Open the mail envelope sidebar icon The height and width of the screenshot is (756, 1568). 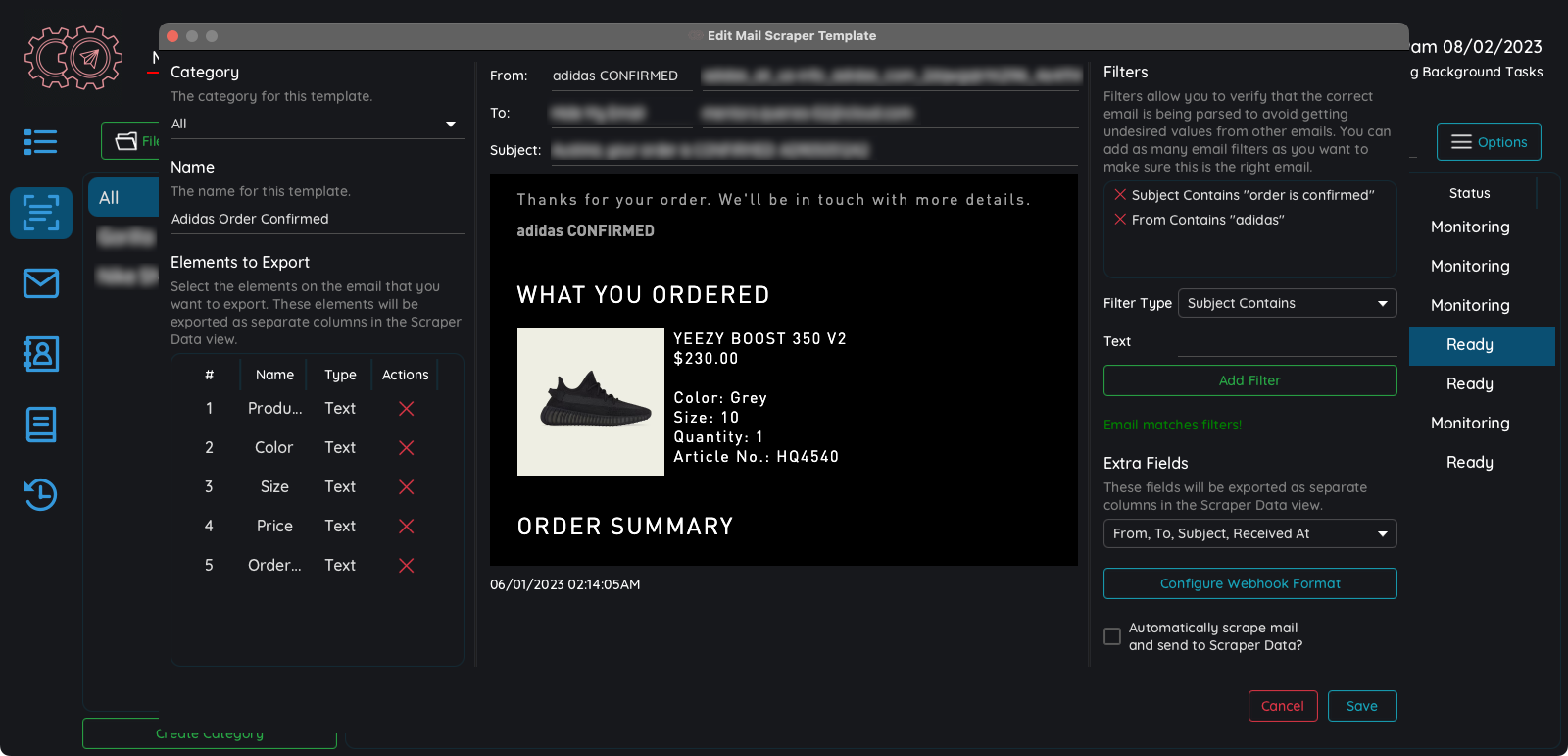pos(41,283)
